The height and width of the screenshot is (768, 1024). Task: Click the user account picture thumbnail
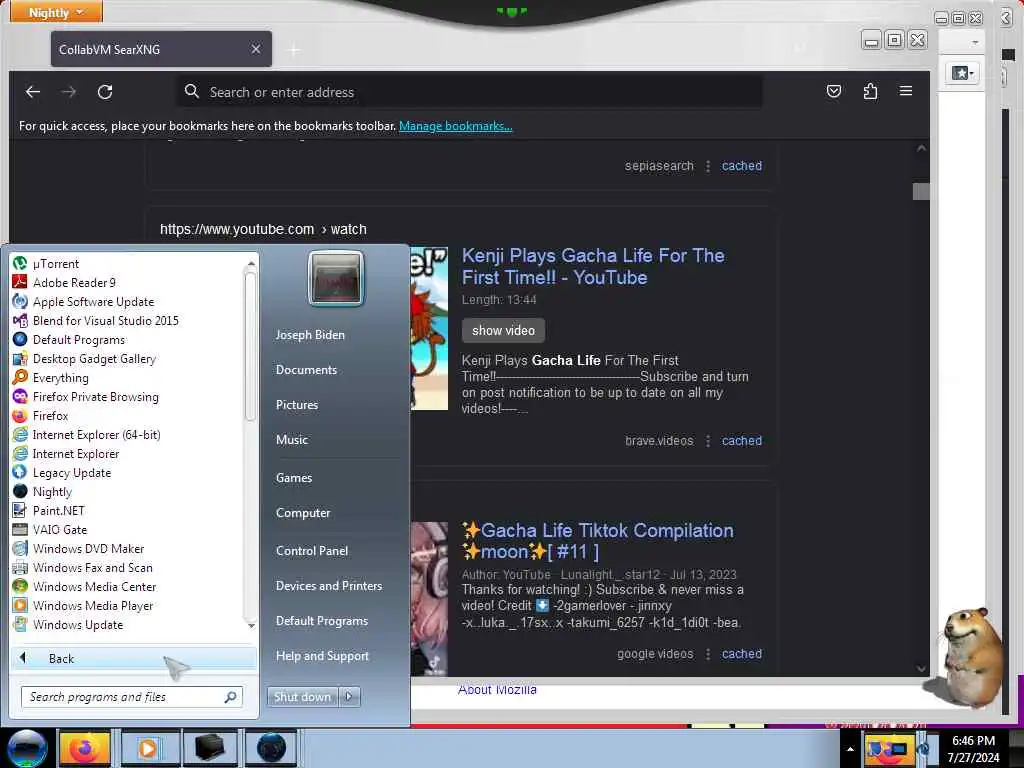(336, 280)
